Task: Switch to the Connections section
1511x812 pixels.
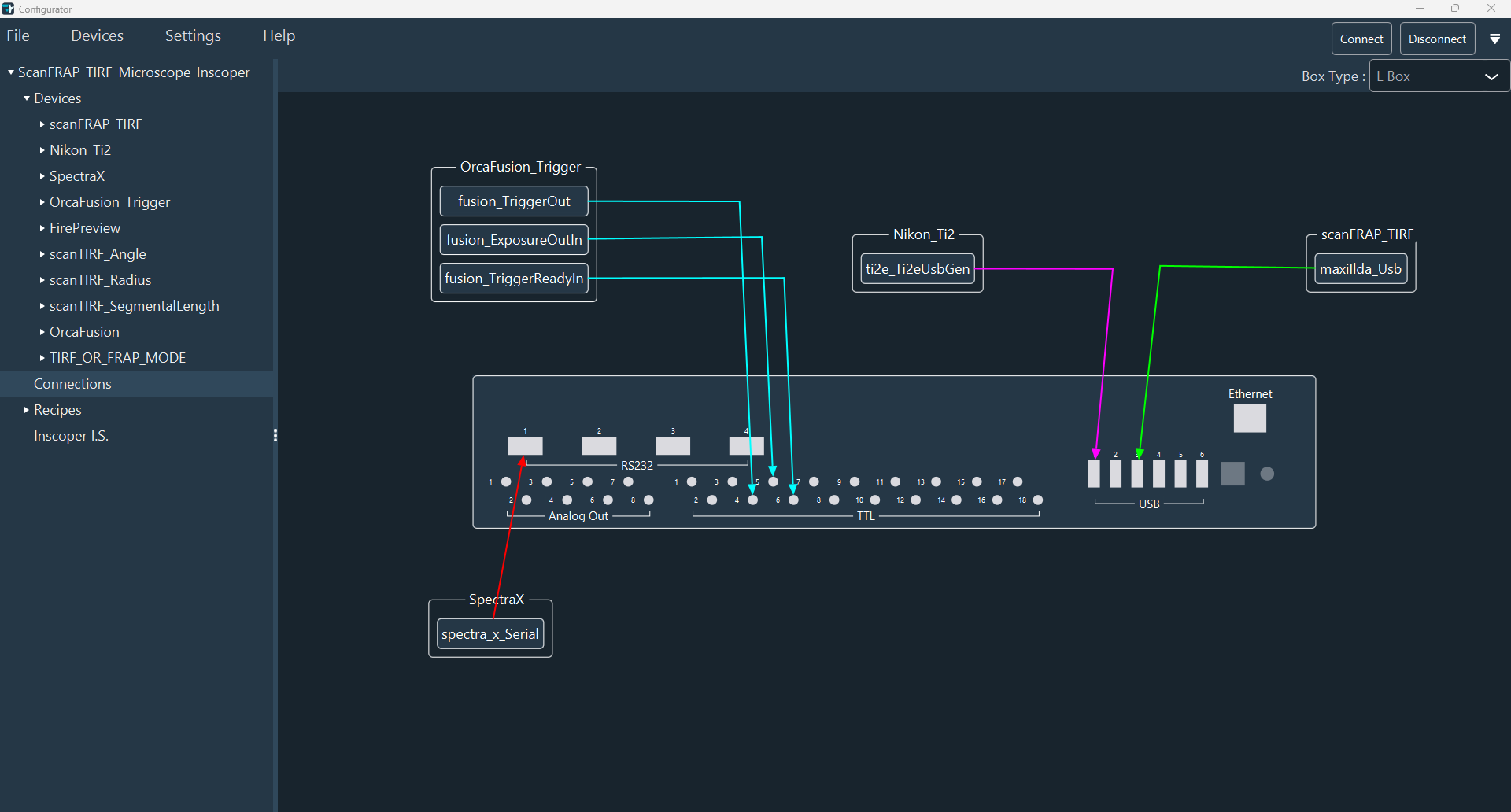Action: click(72, 383)
